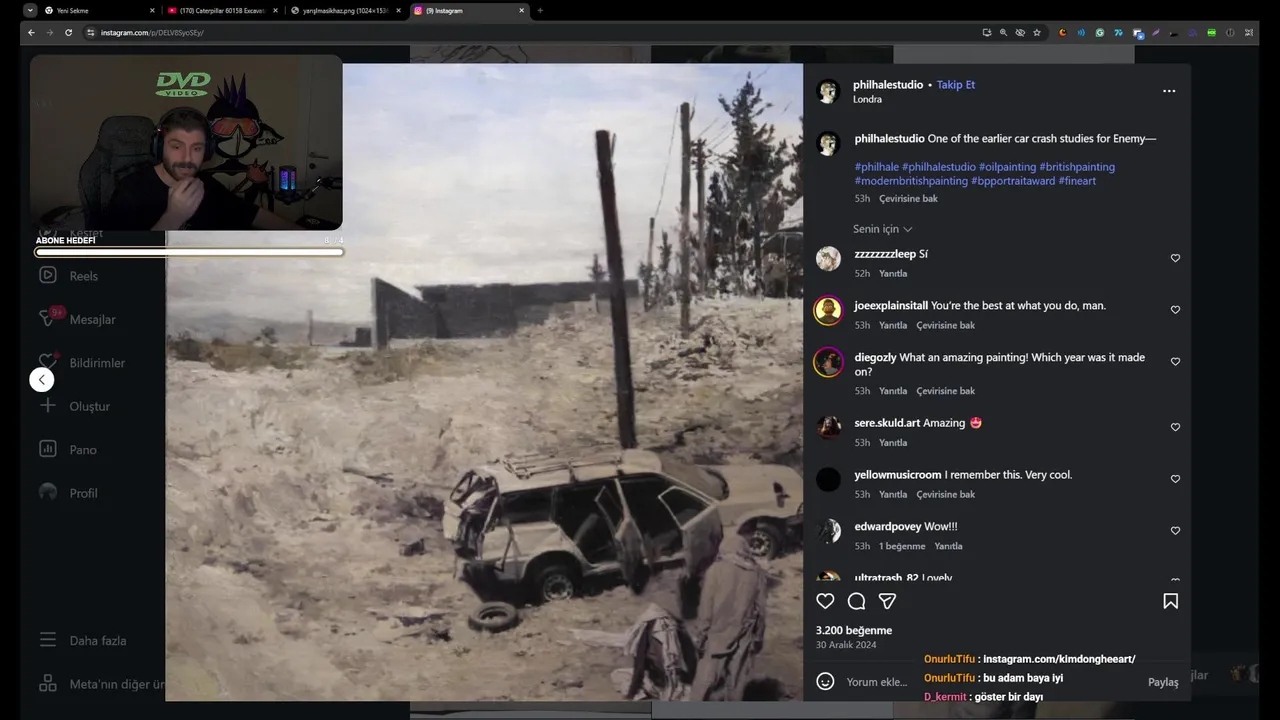The height and width of the screenshot is (720, 1280).
Task: View translation of joeexplainsitall comment
Action: point(945,326)
